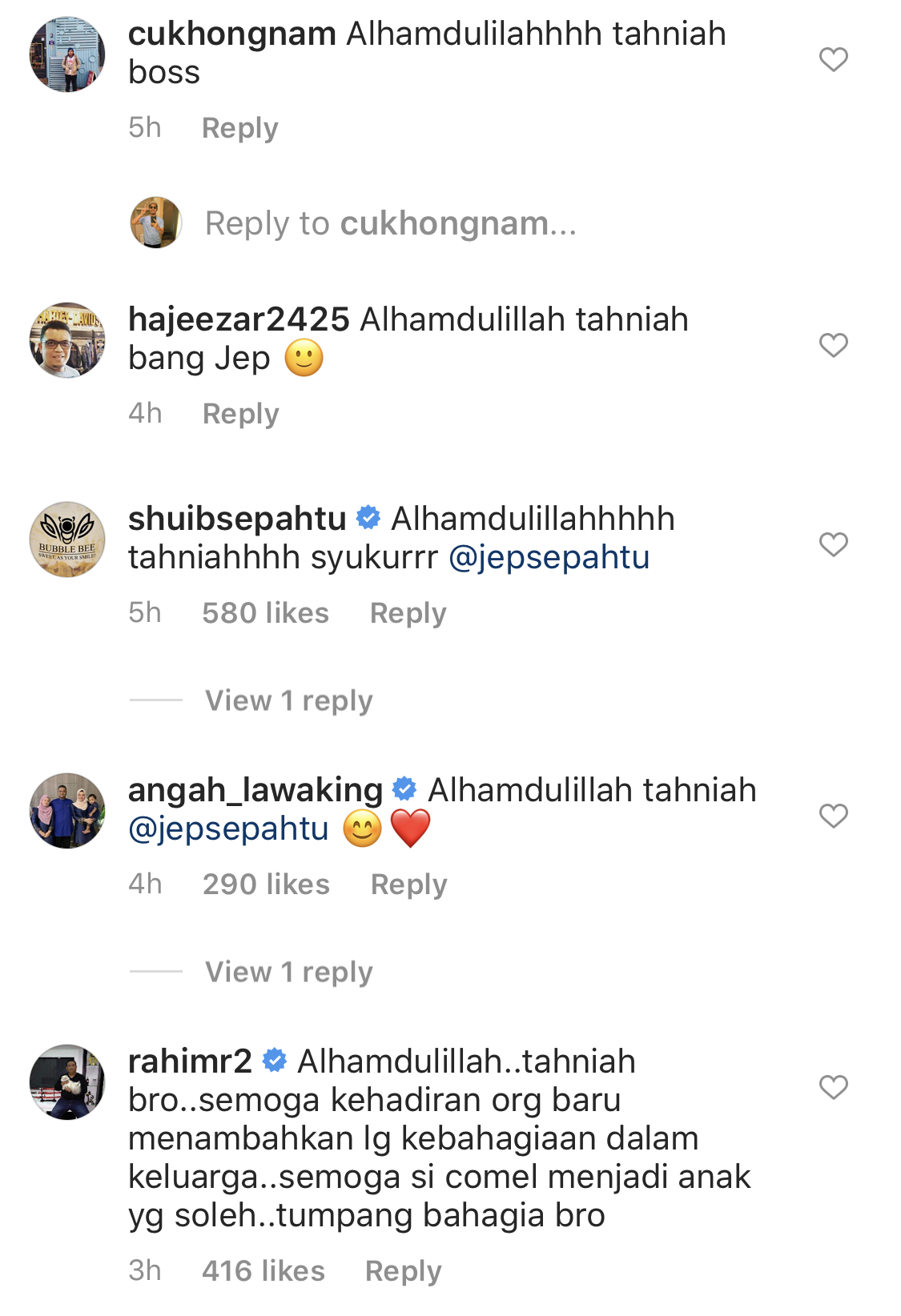Expand View 1 reply under shuibsepahtu
Screen dimensions: 901x1316
coord(289,700)
